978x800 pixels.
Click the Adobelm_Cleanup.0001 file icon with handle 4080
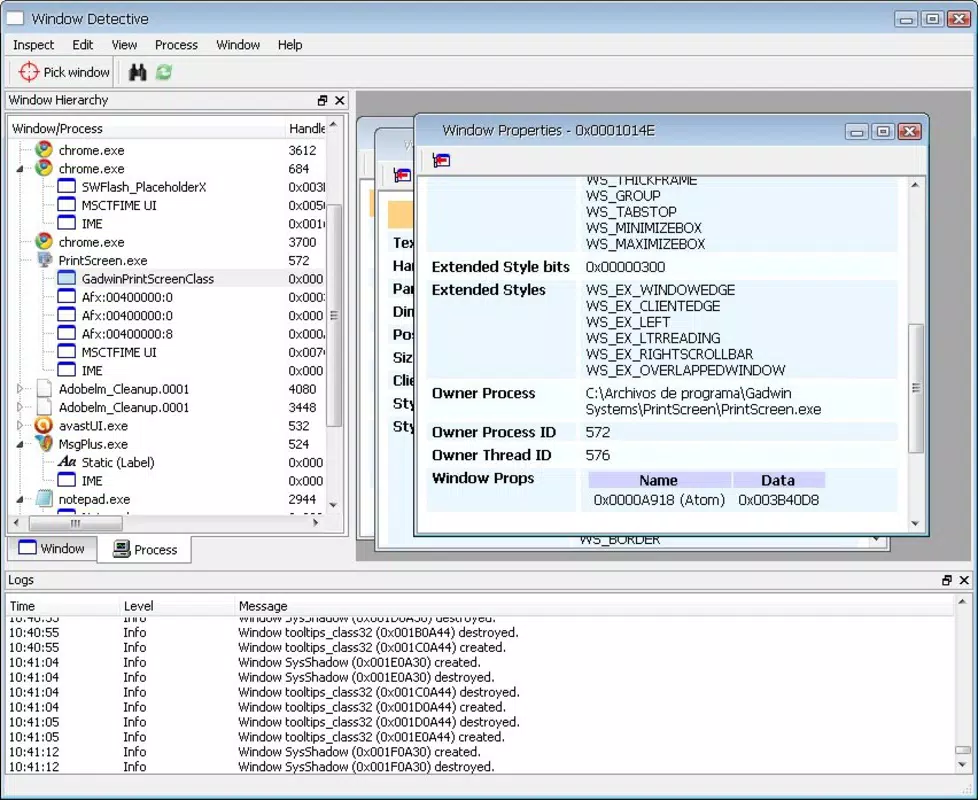pos(44,388)
